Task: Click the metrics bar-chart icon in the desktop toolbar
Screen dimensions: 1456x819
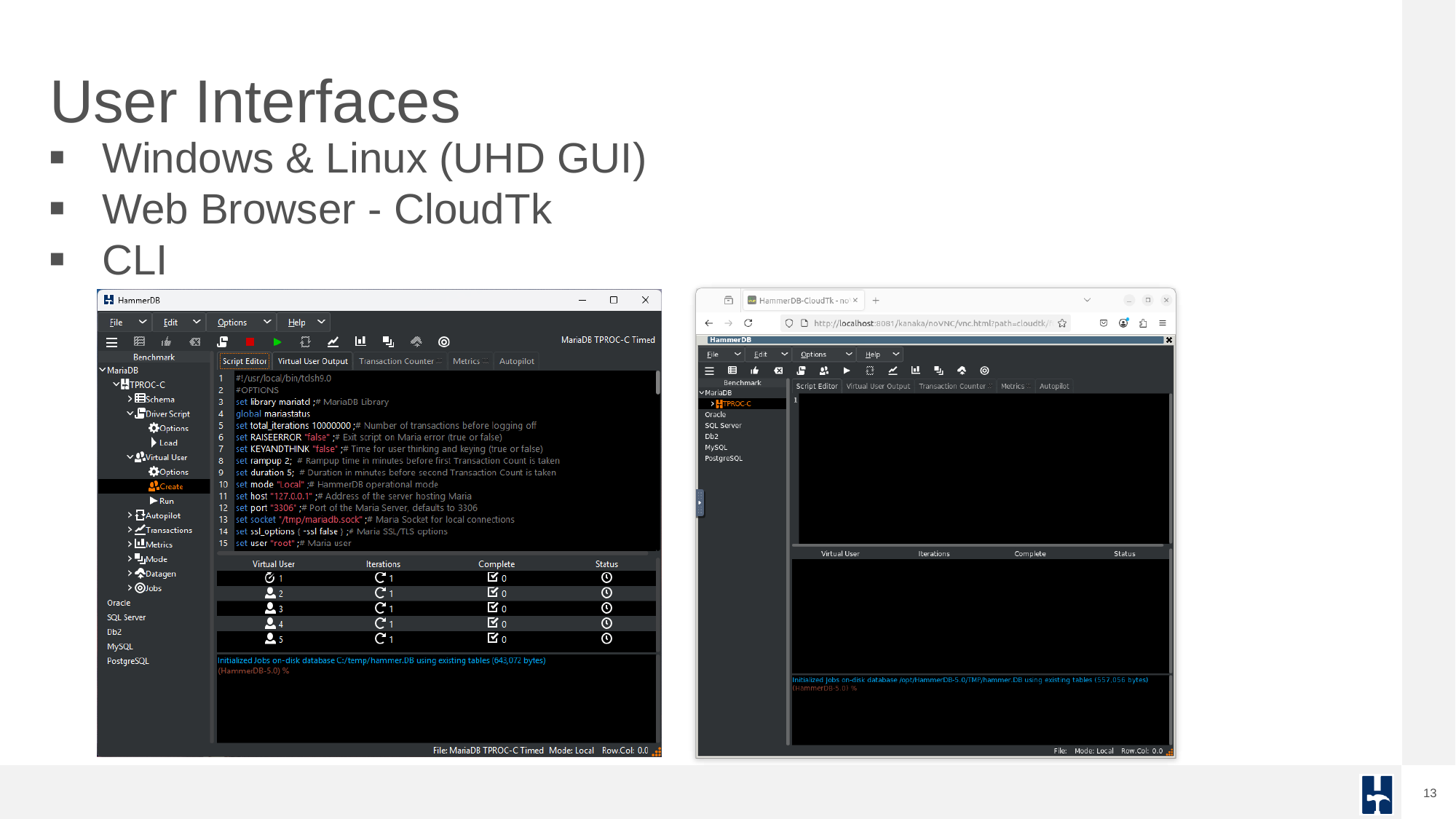Action: tap(360, 341)
